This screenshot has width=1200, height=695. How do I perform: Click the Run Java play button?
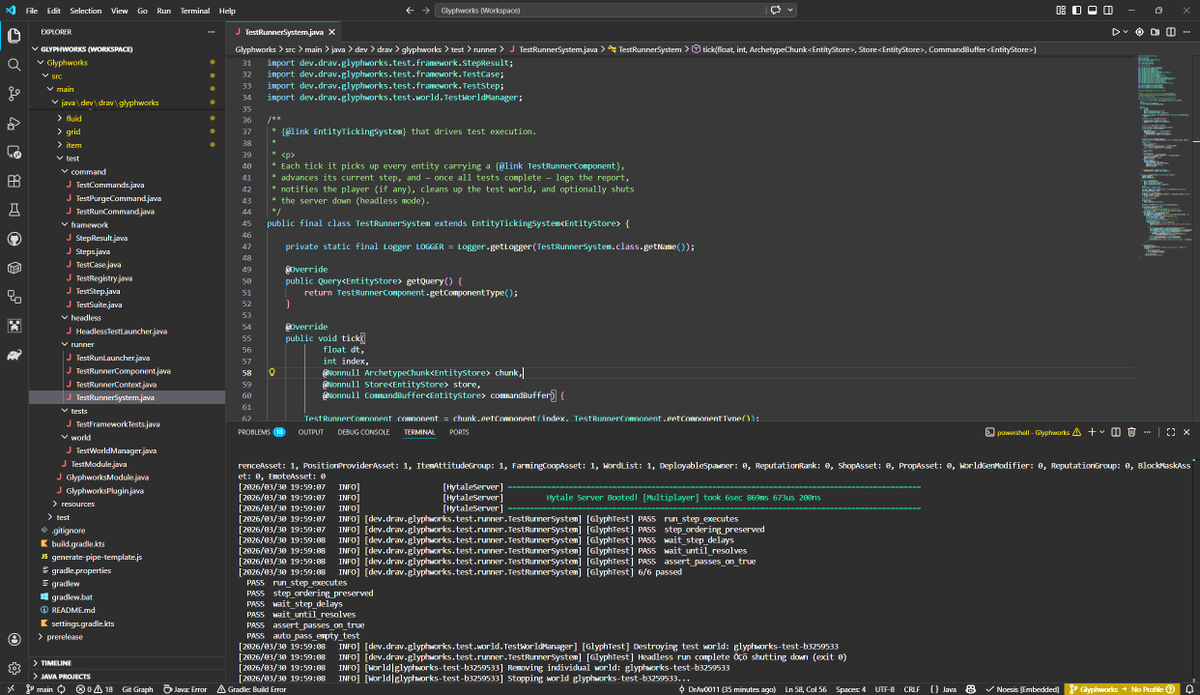(x=1116, y=32)
